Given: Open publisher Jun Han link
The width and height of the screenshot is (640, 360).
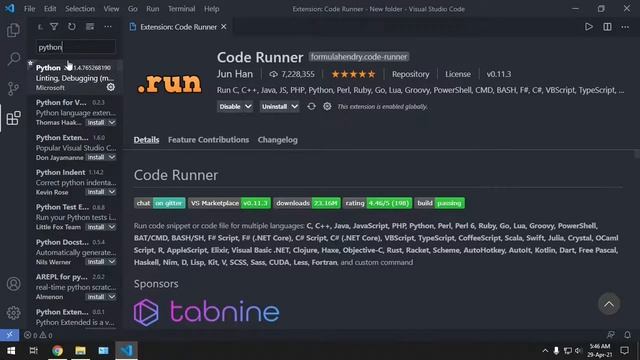Looking at the screenshot, I should 235,74.
